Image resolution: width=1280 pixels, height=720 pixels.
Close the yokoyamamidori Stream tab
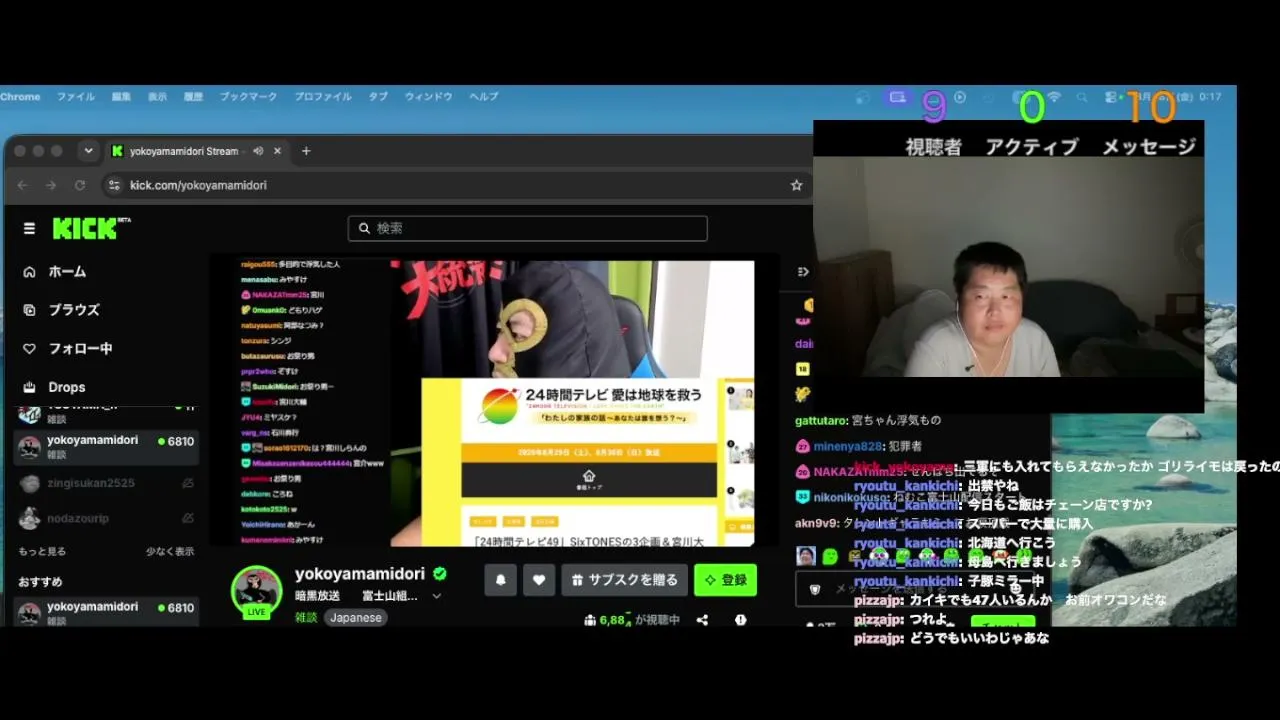pos(277,151)
